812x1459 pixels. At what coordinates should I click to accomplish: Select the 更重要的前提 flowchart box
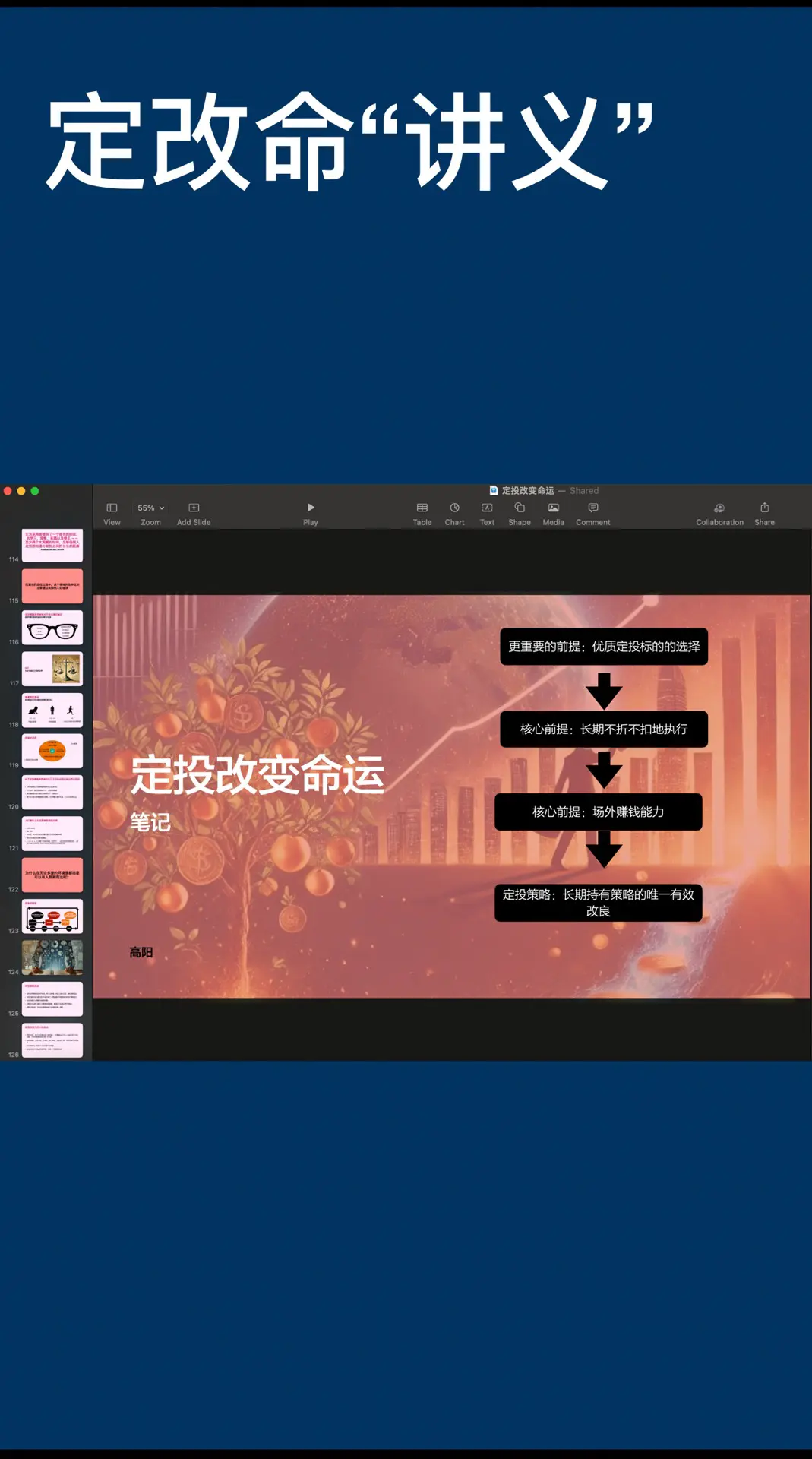[604, 647]
